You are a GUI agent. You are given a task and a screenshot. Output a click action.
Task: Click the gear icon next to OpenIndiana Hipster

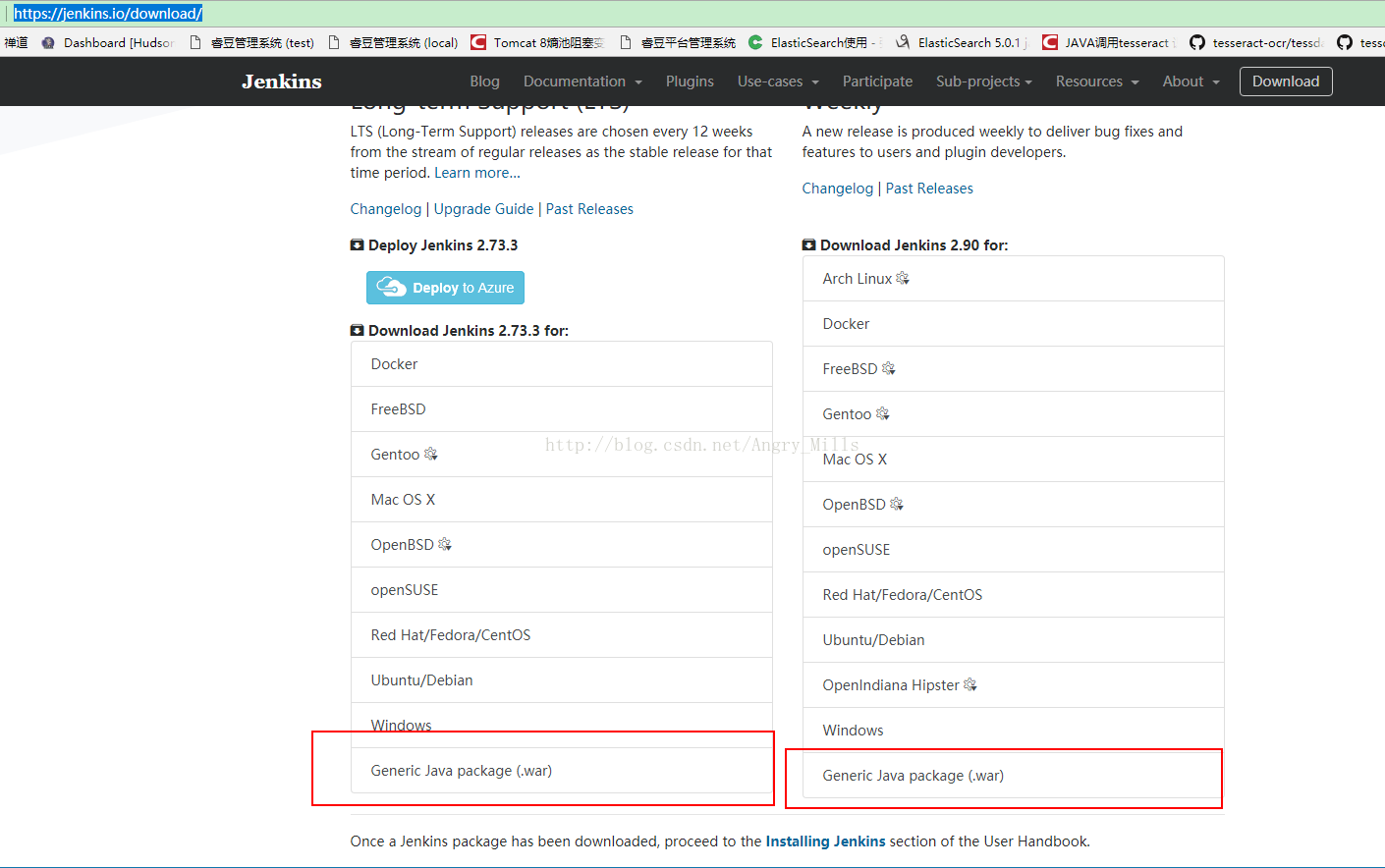pos(969,684)
